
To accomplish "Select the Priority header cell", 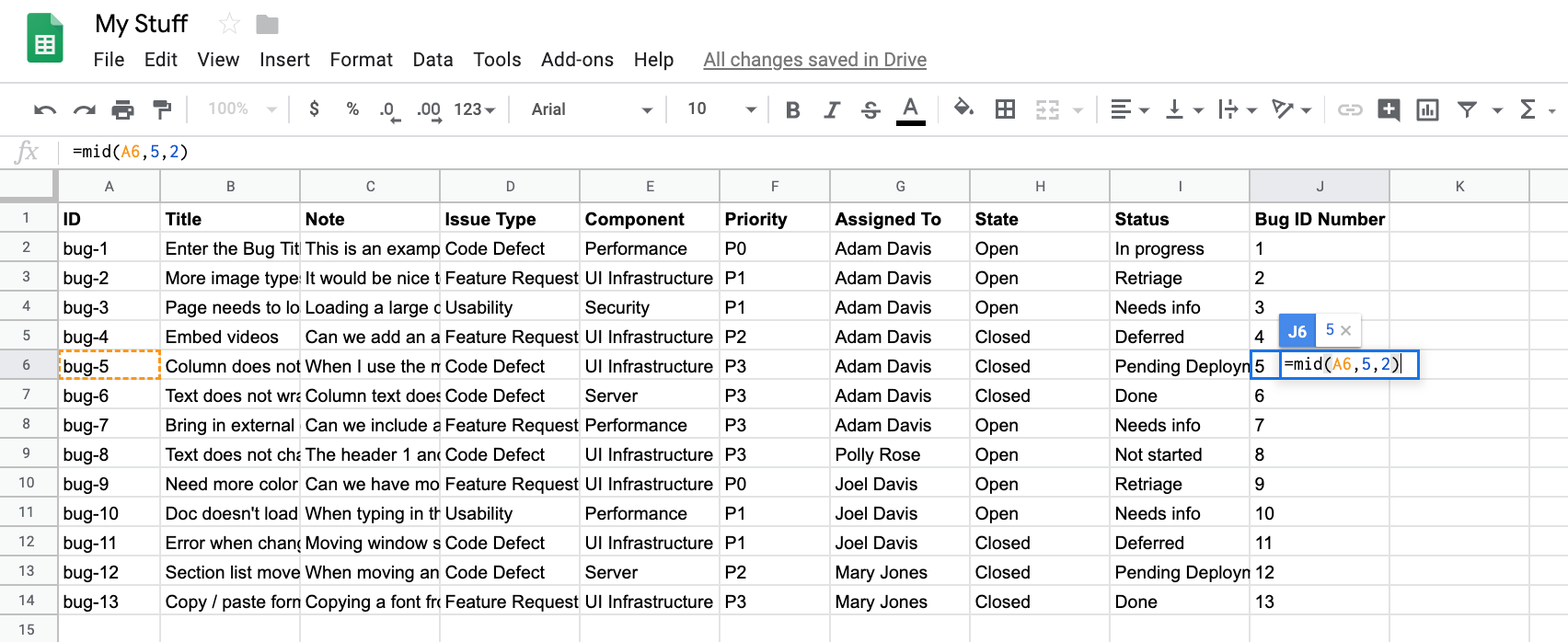I will pyautogui.click(x=775, y=219).
